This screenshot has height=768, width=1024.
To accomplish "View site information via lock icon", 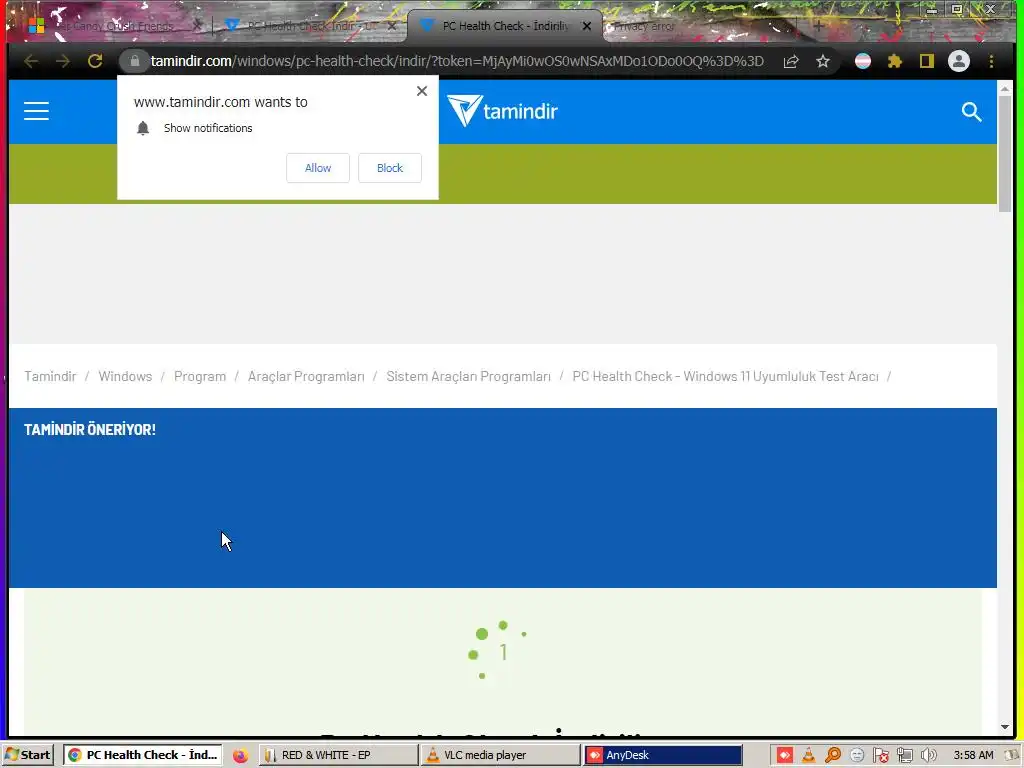I will (135, 61).
